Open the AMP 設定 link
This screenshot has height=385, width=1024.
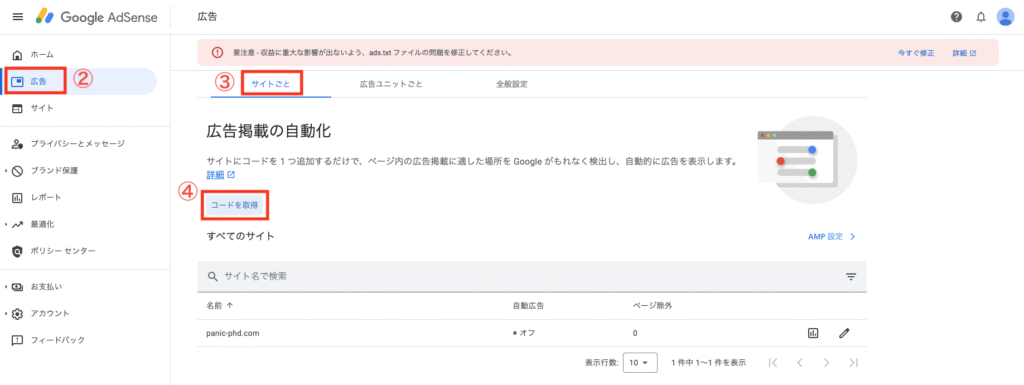(x=831, y=236)
